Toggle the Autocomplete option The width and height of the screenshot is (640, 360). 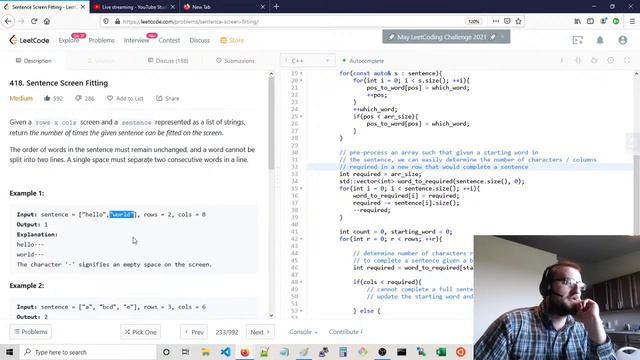tap(363, 60)
